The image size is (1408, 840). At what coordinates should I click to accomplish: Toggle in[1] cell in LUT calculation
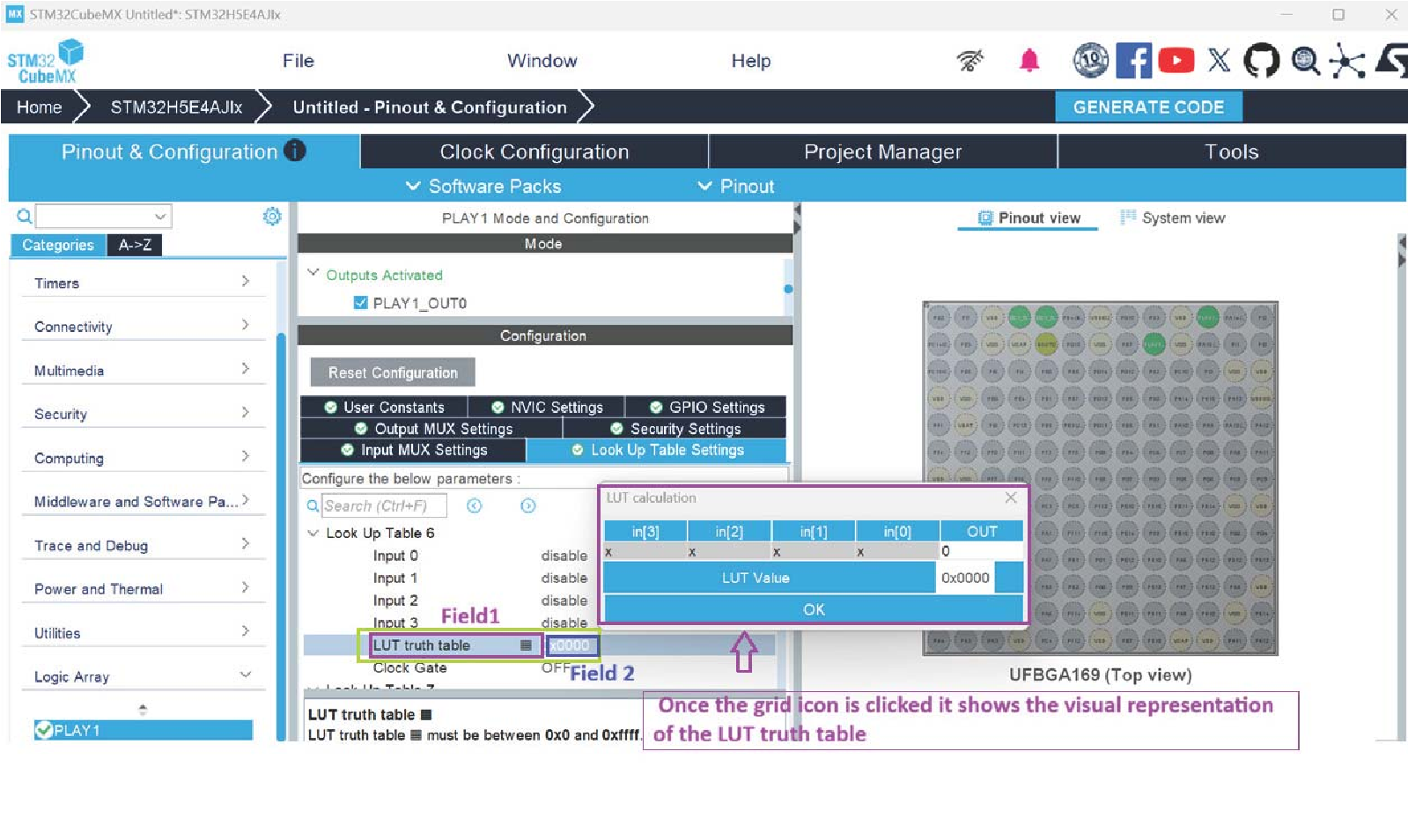pyautogui.click(x=814, y=551)
